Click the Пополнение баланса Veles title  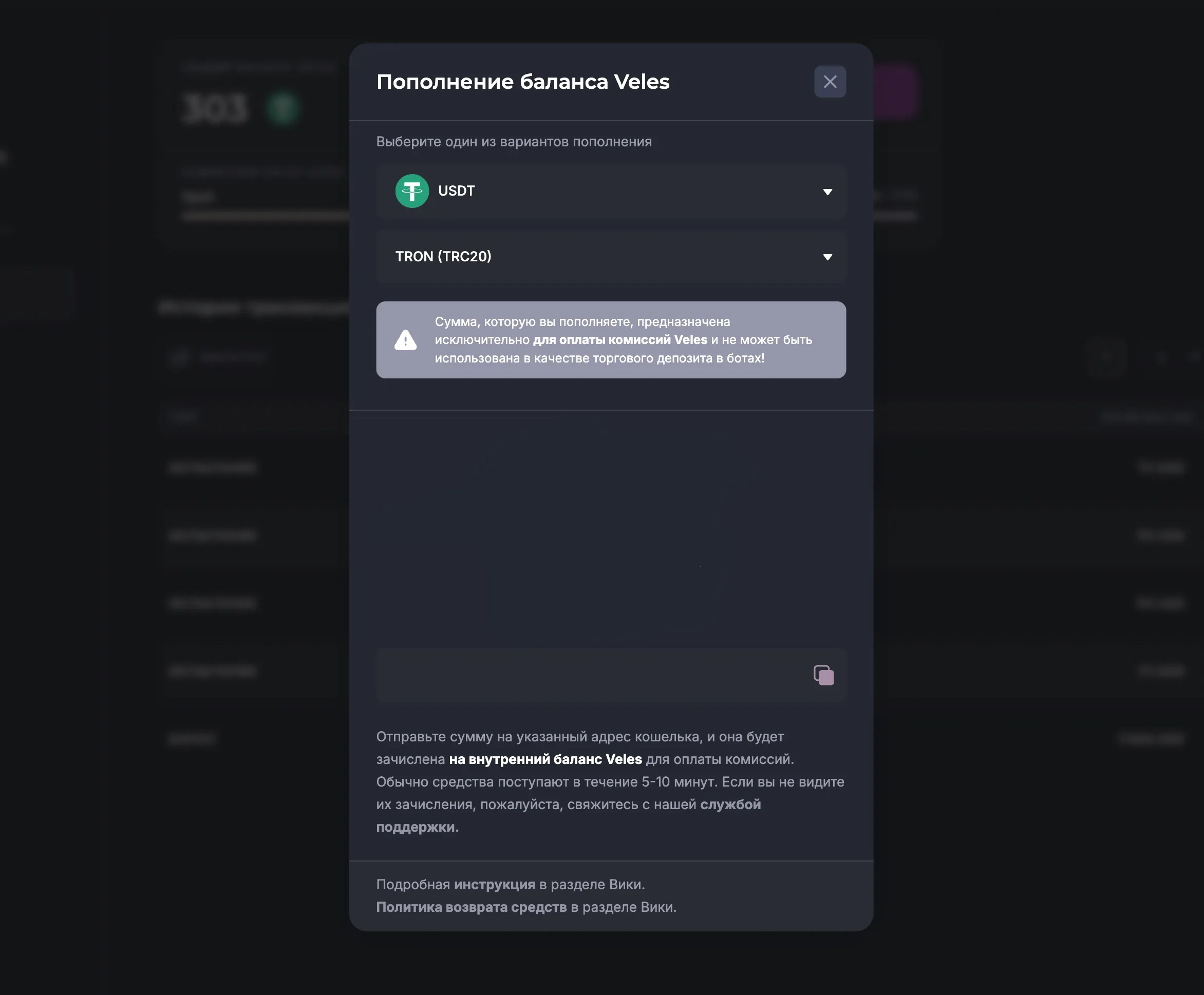pos(522,82)
